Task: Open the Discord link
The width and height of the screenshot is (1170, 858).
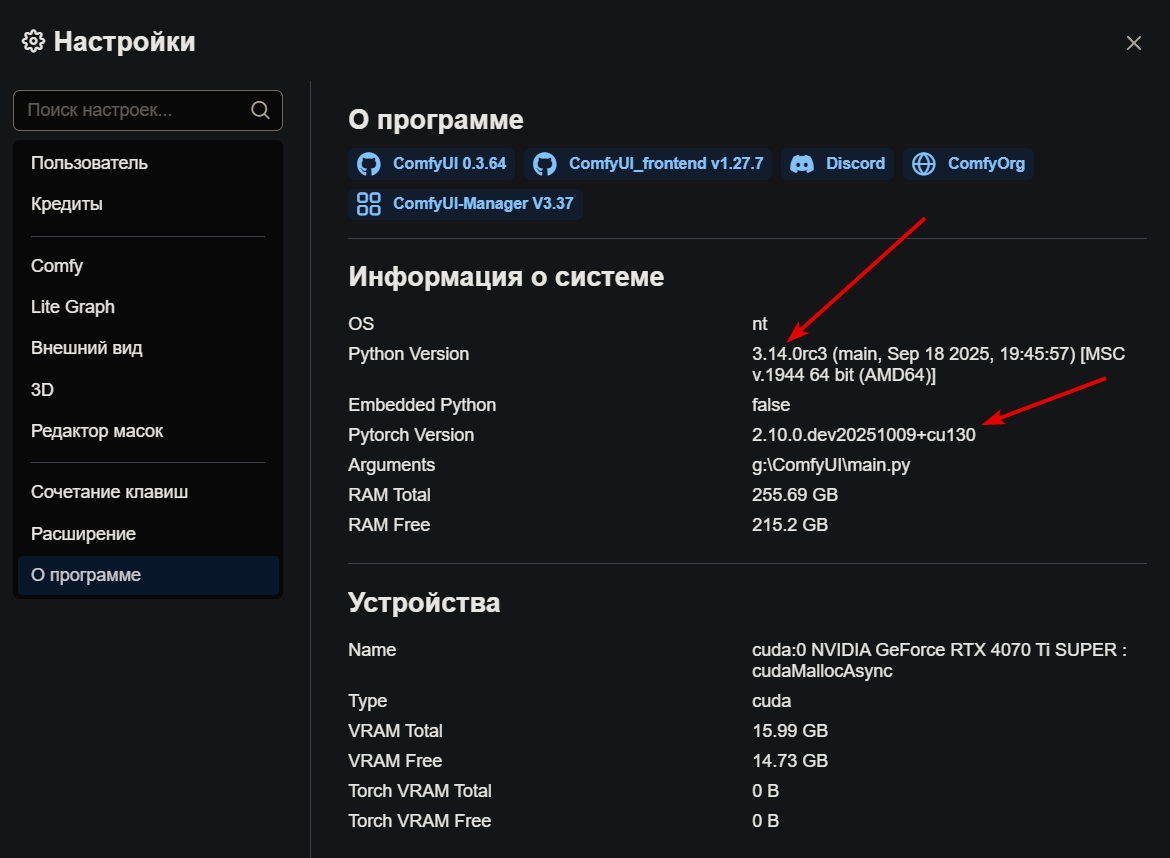Action: pos(837,163)
